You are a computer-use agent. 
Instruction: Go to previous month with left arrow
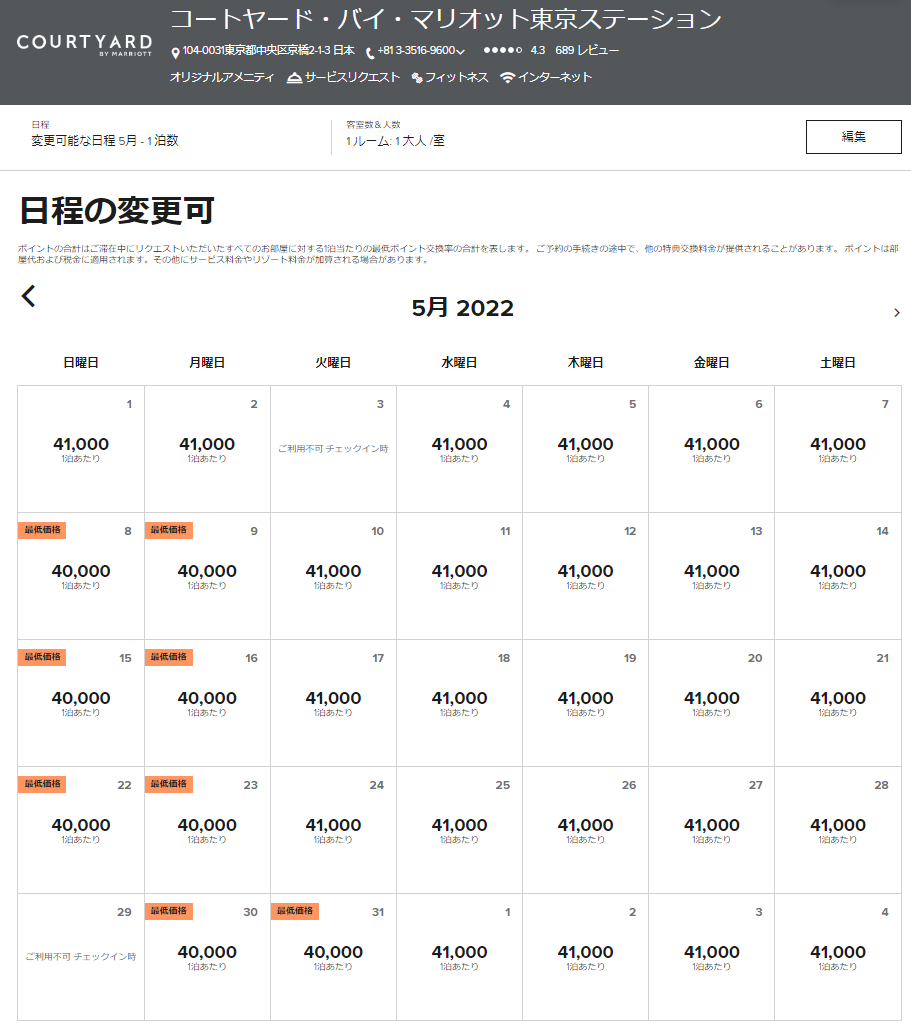tap(29, 296)
